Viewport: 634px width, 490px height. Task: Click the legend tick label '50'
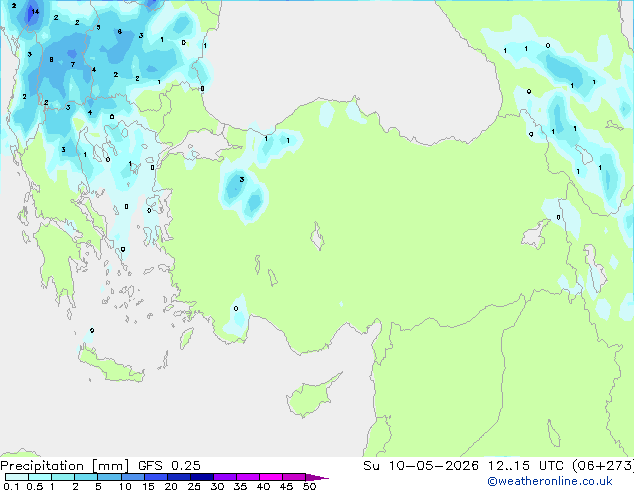[x=309, y=486]
